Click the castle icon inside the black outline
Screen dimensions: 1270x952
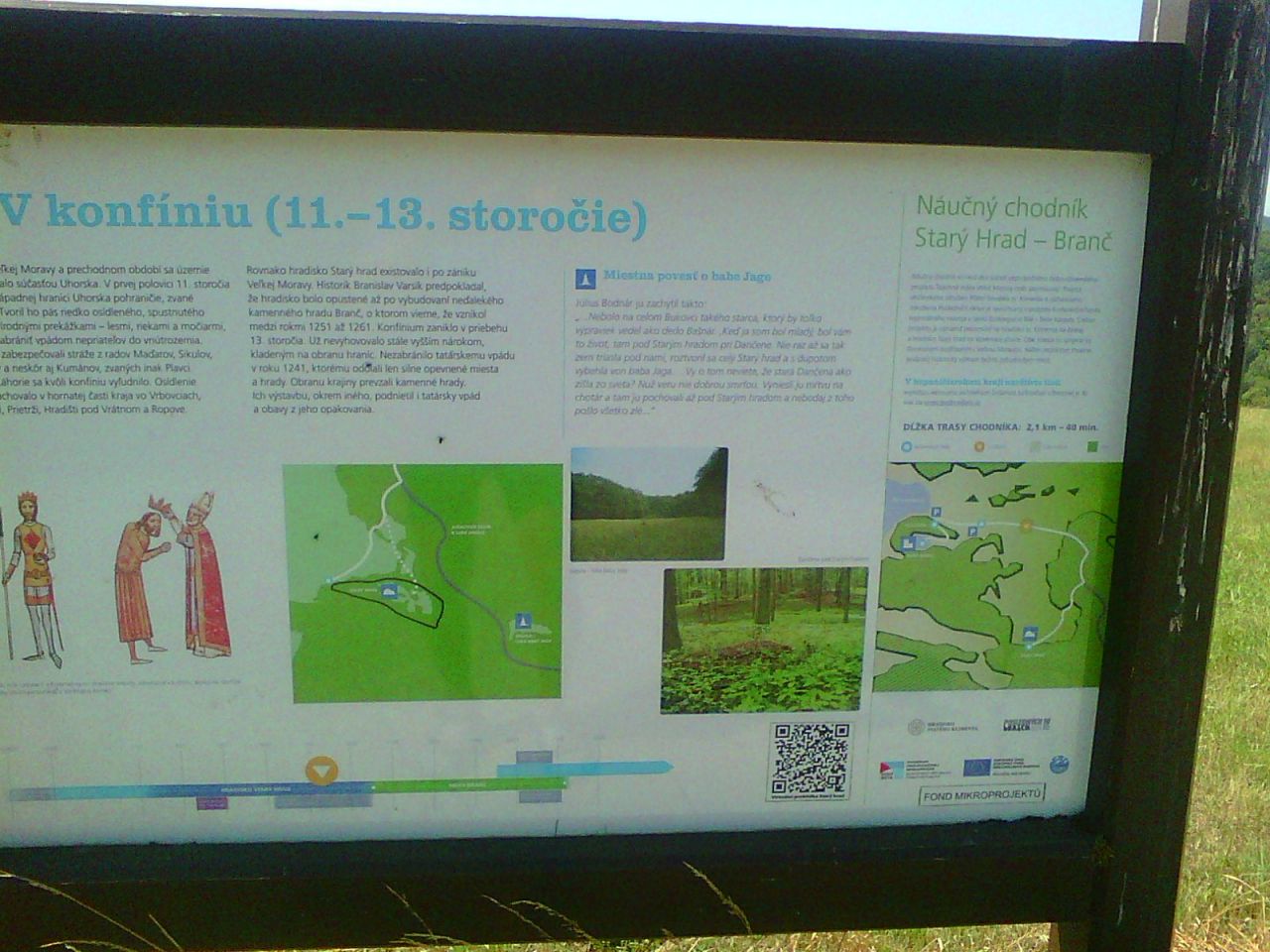tap(388, 592)
